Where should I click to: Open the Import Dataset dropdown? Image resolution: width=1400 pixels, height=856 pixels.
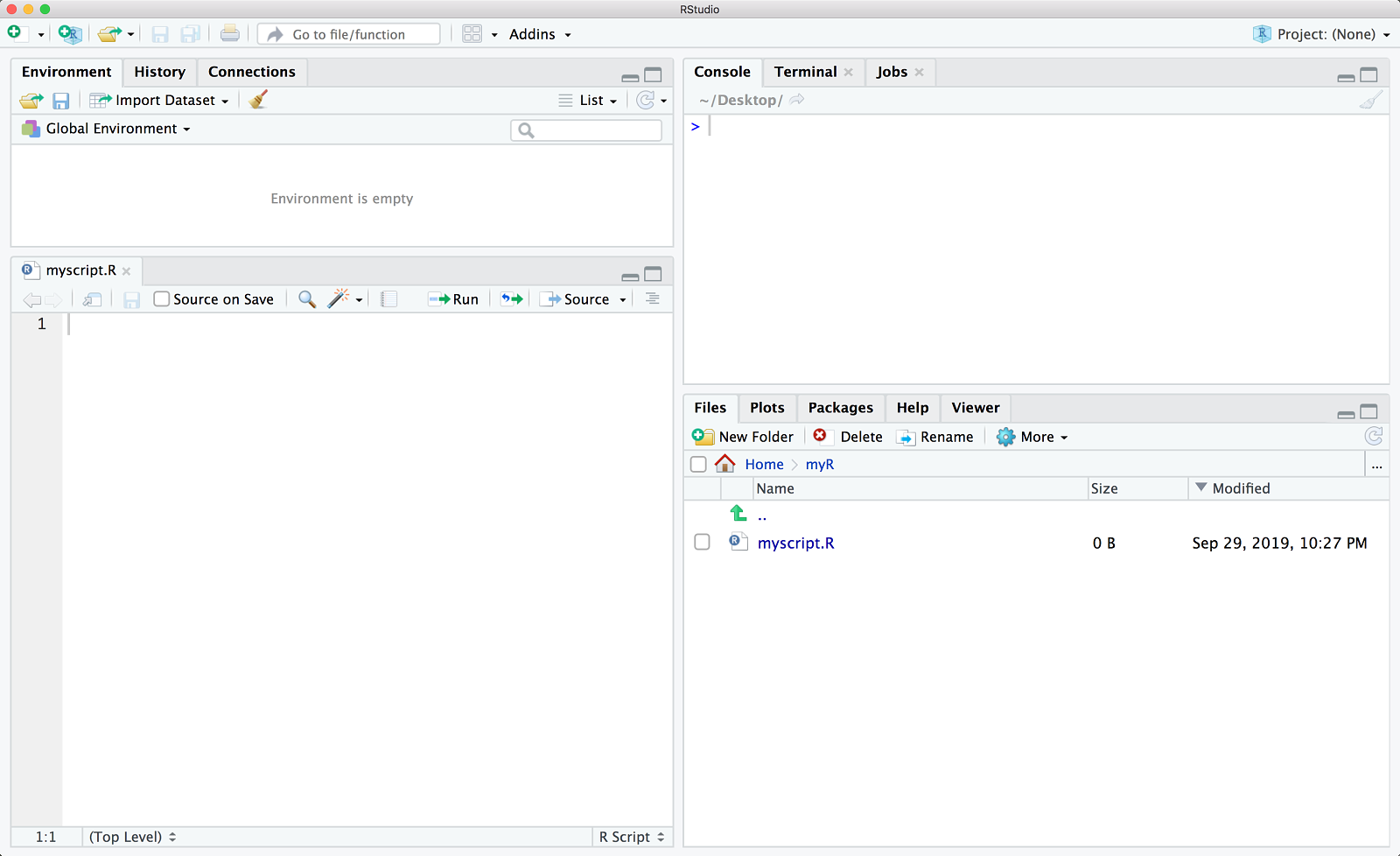pyautogui.click(x=160, y=101)
